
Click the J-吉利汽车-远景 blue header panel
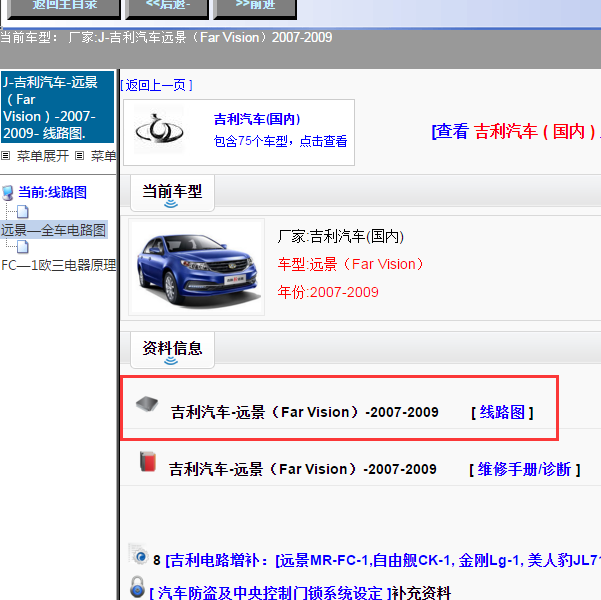click(57, 107)
